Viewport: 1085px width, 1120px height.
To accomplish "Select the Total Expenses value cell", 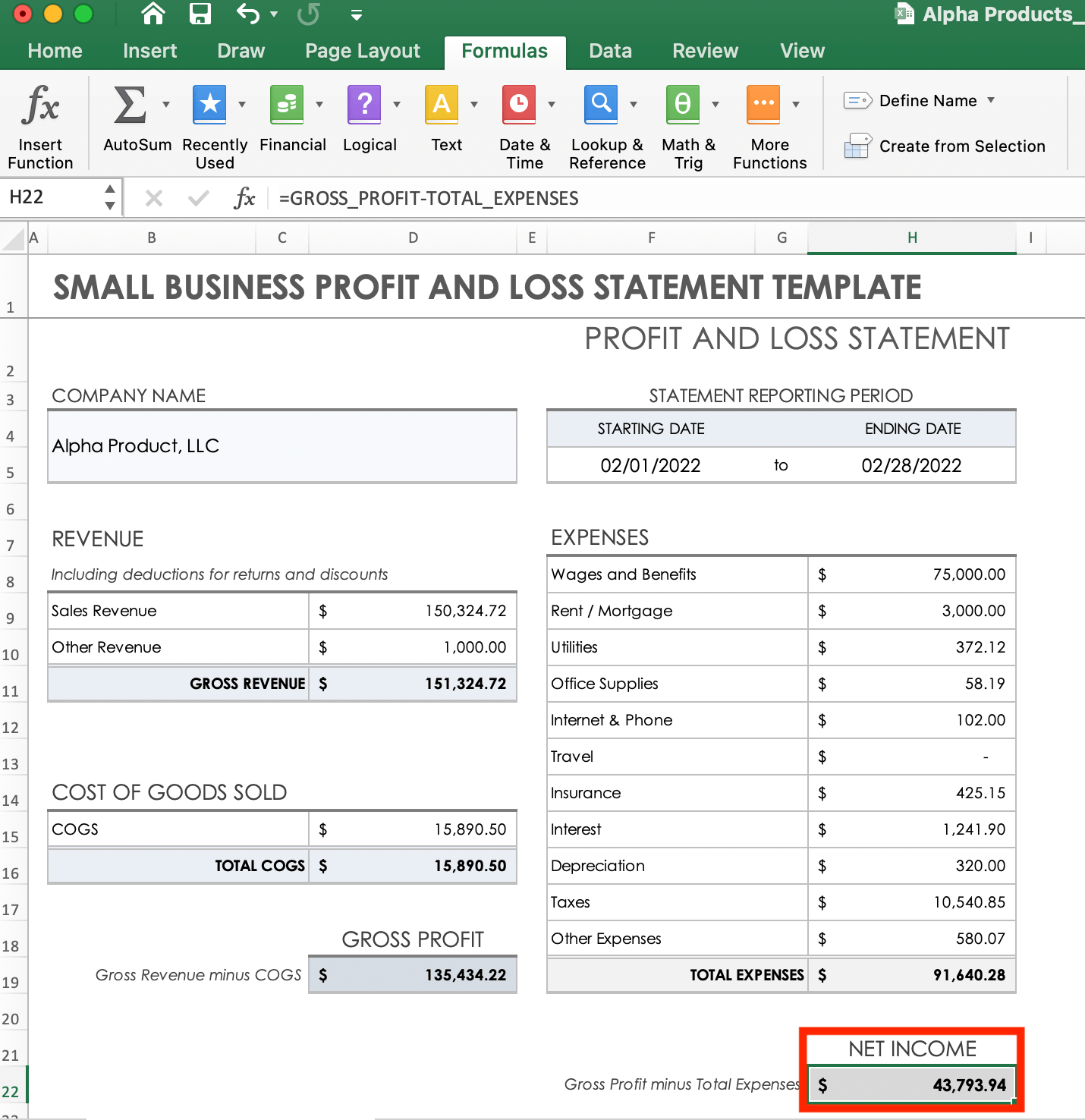I will tap(912, 975).
